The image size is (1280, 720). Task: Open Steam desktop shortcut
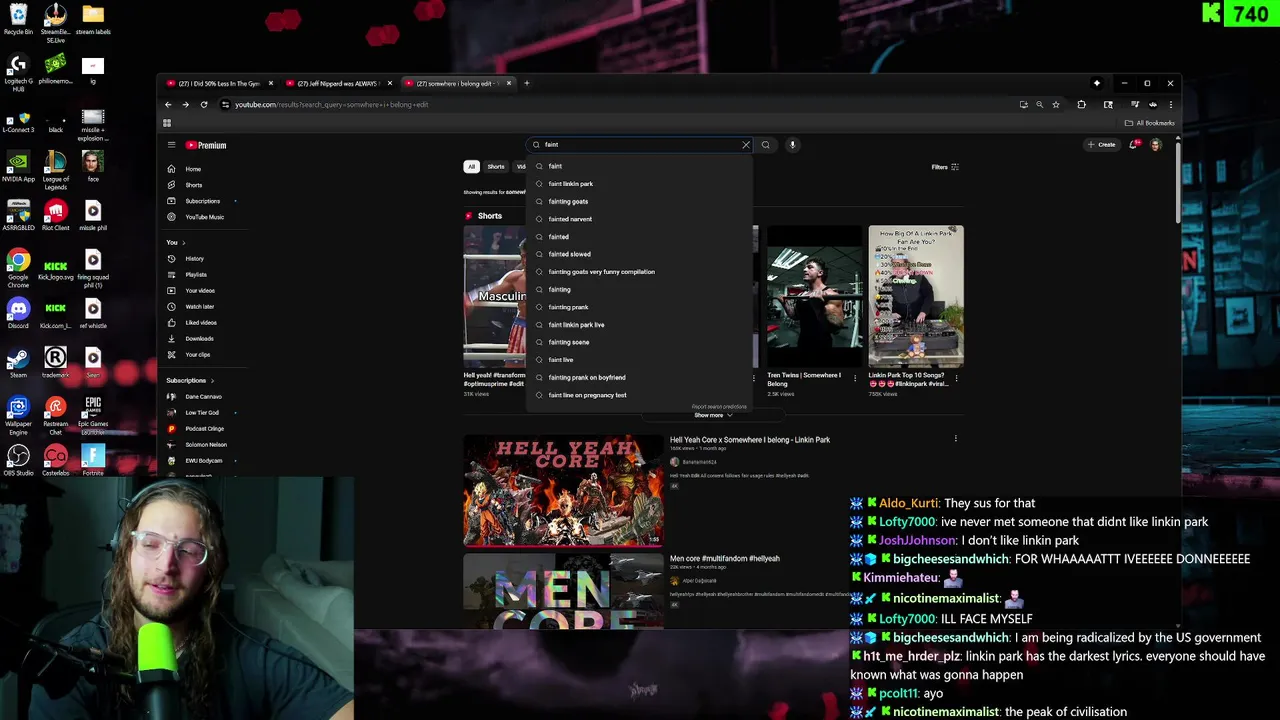[x=18, y=362]
